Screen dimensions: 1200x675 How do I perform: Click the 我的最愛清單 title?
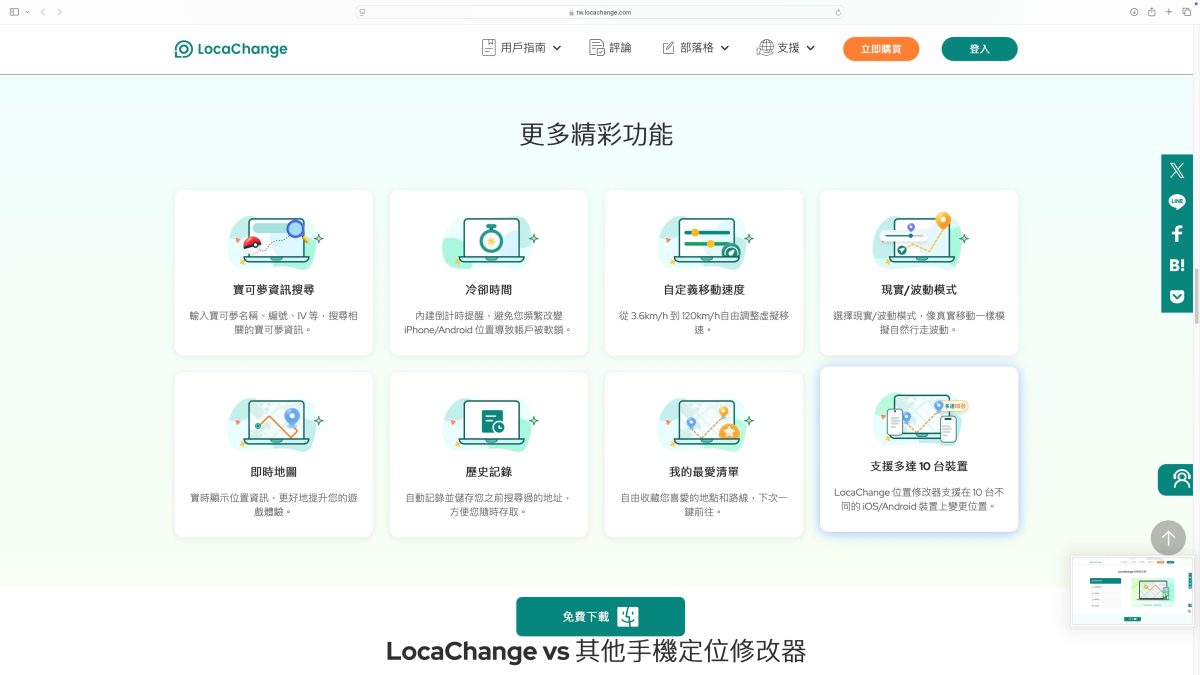(x=704, y=472)
